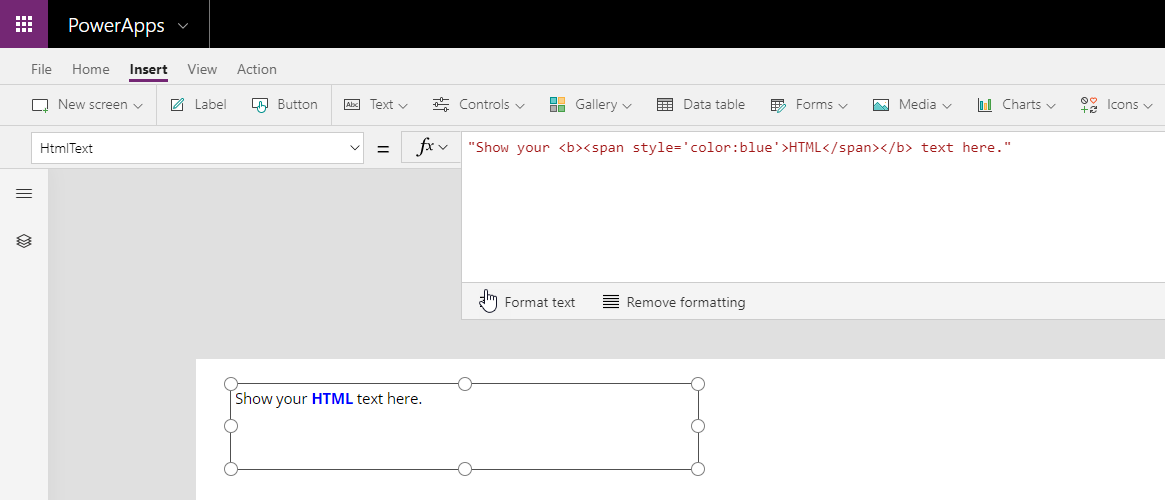Insert a Data table
This screenshot has height=500, width=1165.
tap(701, 104)
